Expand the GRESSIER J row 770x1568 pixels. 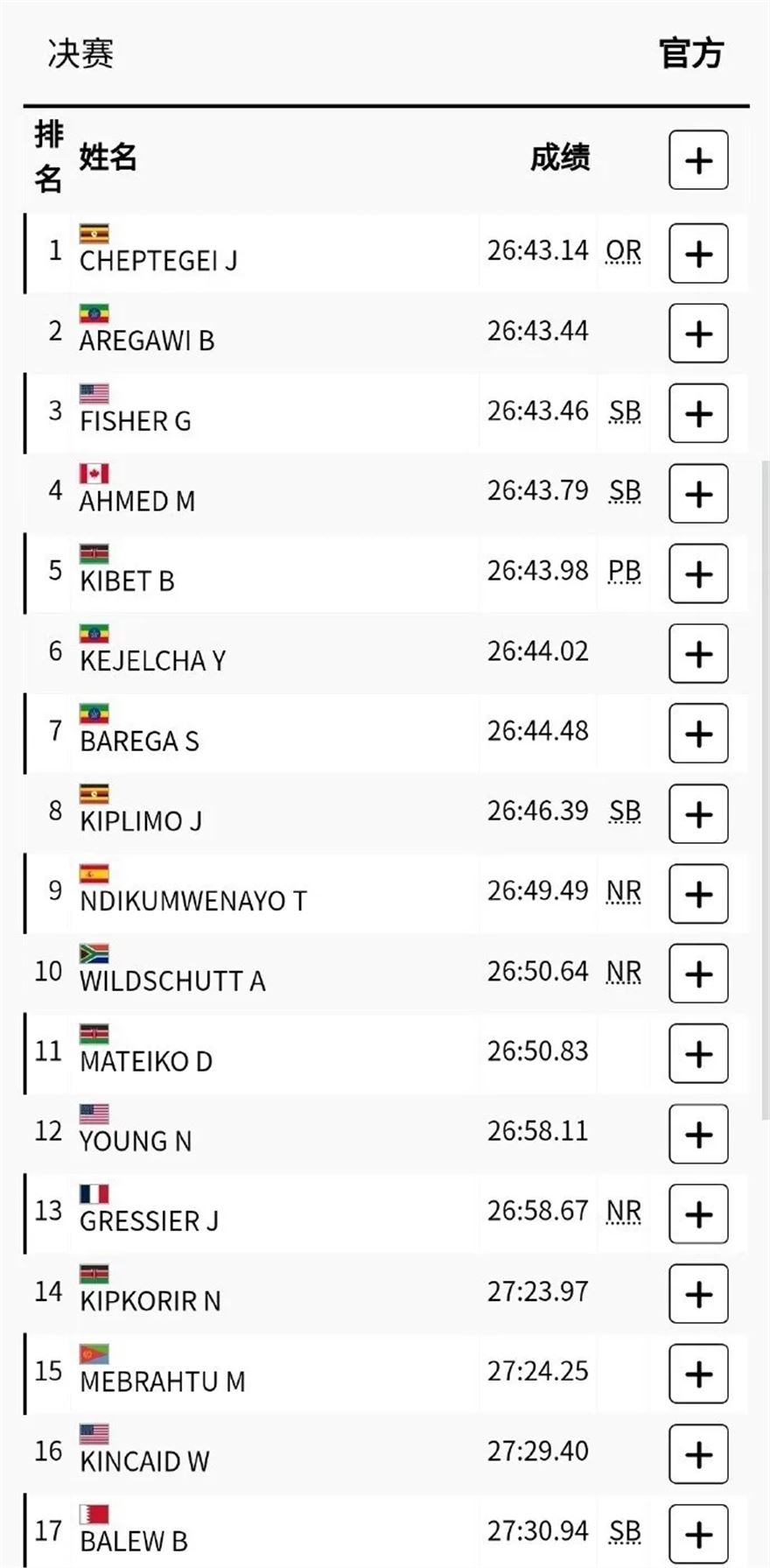pos(698,1213)
